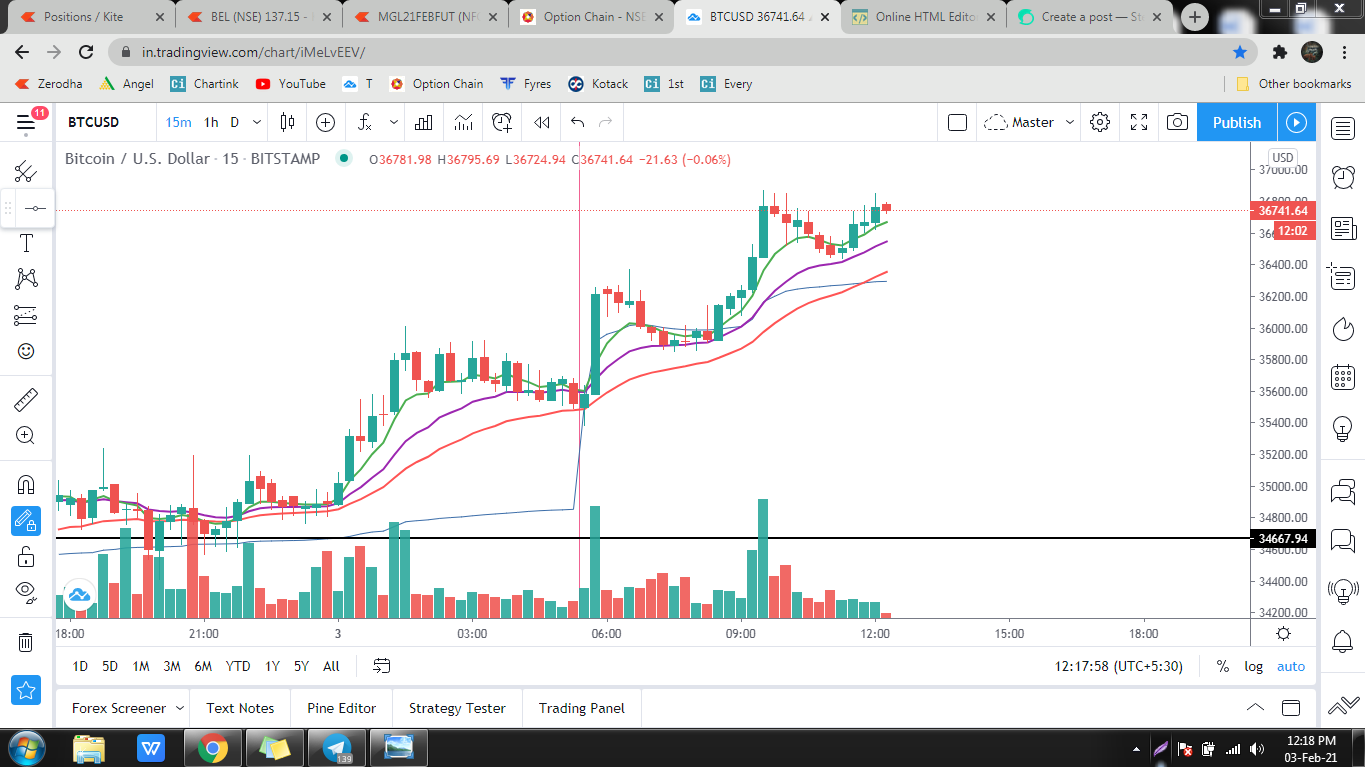The width and height of the screenshot is (1365, 767).
Task: Expand the time interval dropdown arrow after D
Action: [257, 122]
